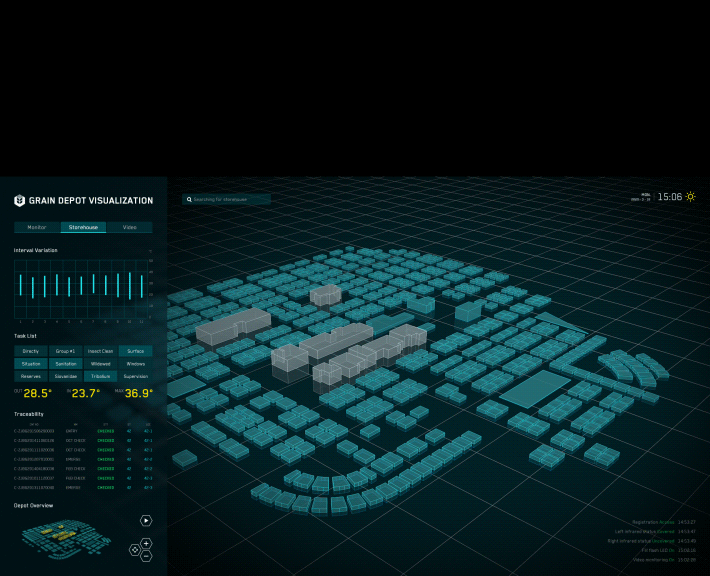
Task: Click the Wildewed task button
Action: click(101, 364)
